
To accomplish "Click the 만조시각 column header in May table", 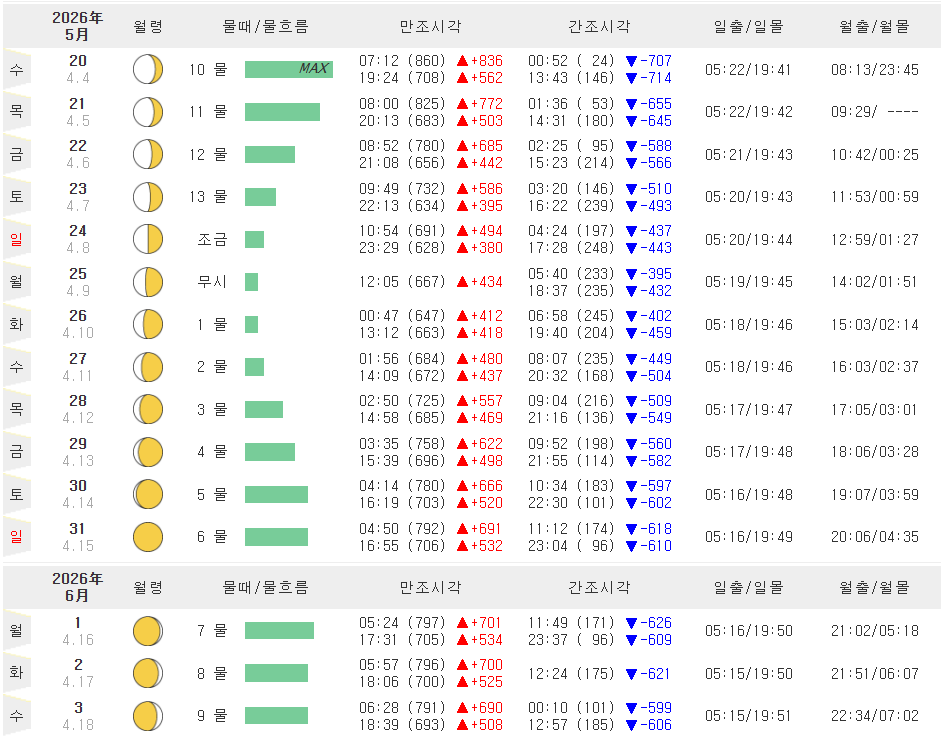I will (x=430, y=26).
